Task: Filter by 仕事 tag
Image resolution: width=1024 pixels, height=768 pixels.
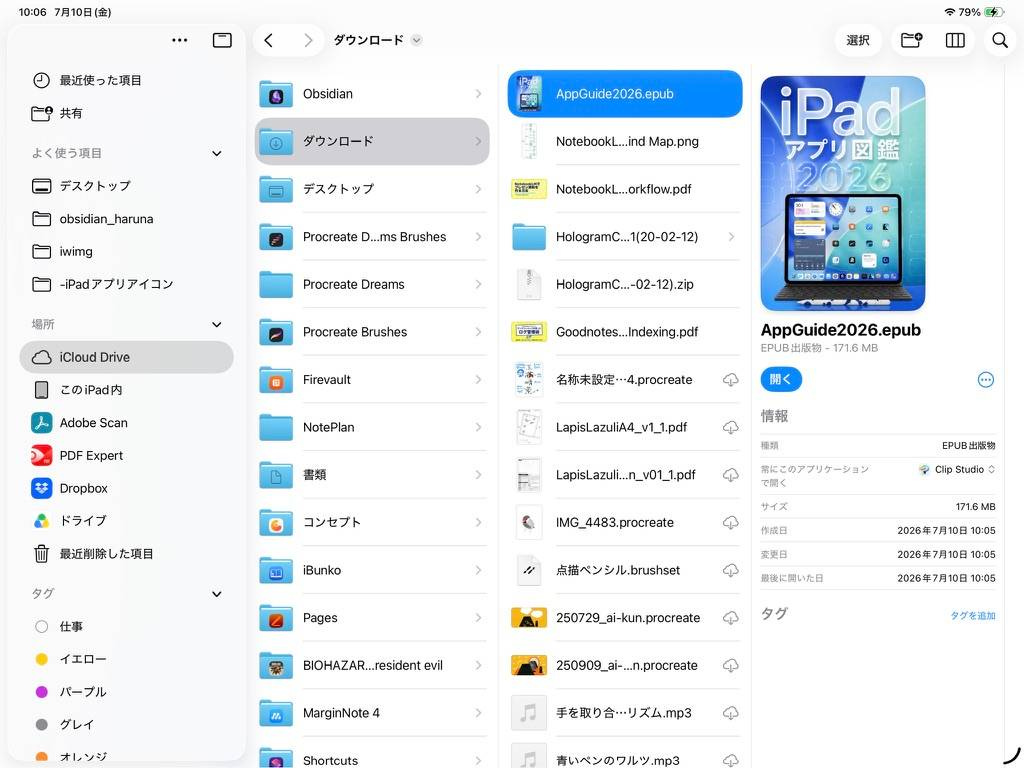Action: click(127, 627)
